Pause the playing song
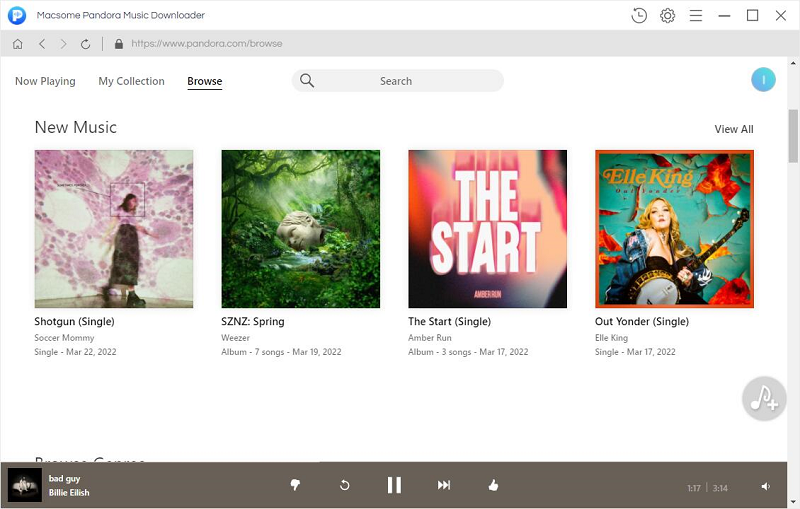 394,485
